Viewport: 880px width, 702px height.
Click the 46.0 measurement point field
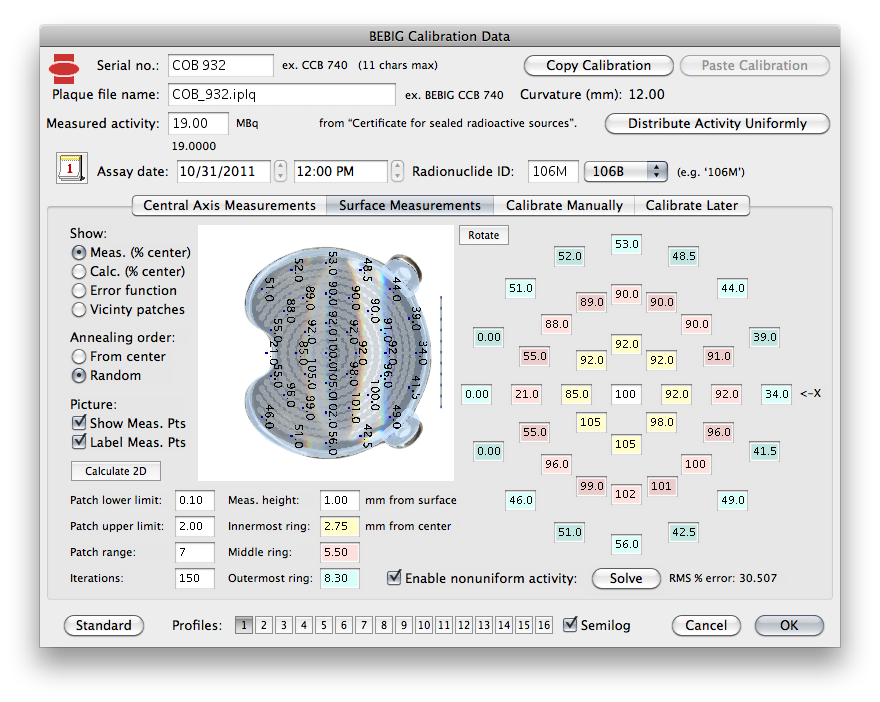point(521,500)
